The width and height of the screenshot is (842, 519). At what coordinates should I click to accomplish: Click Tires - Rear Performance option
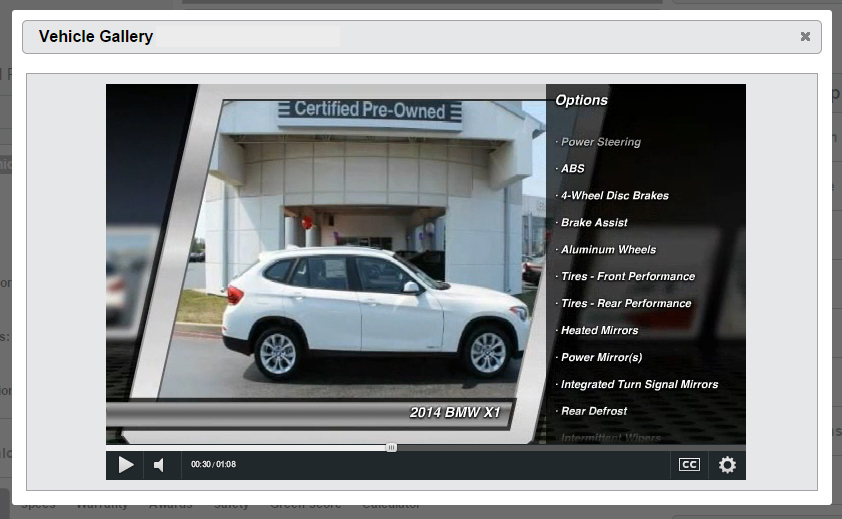(x=626, y=304)
